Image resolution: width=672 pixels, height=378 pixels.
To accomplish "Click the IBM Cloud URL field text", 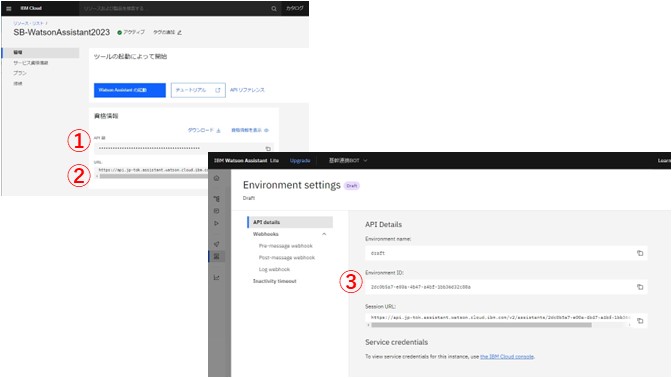I will pos(153,170).
